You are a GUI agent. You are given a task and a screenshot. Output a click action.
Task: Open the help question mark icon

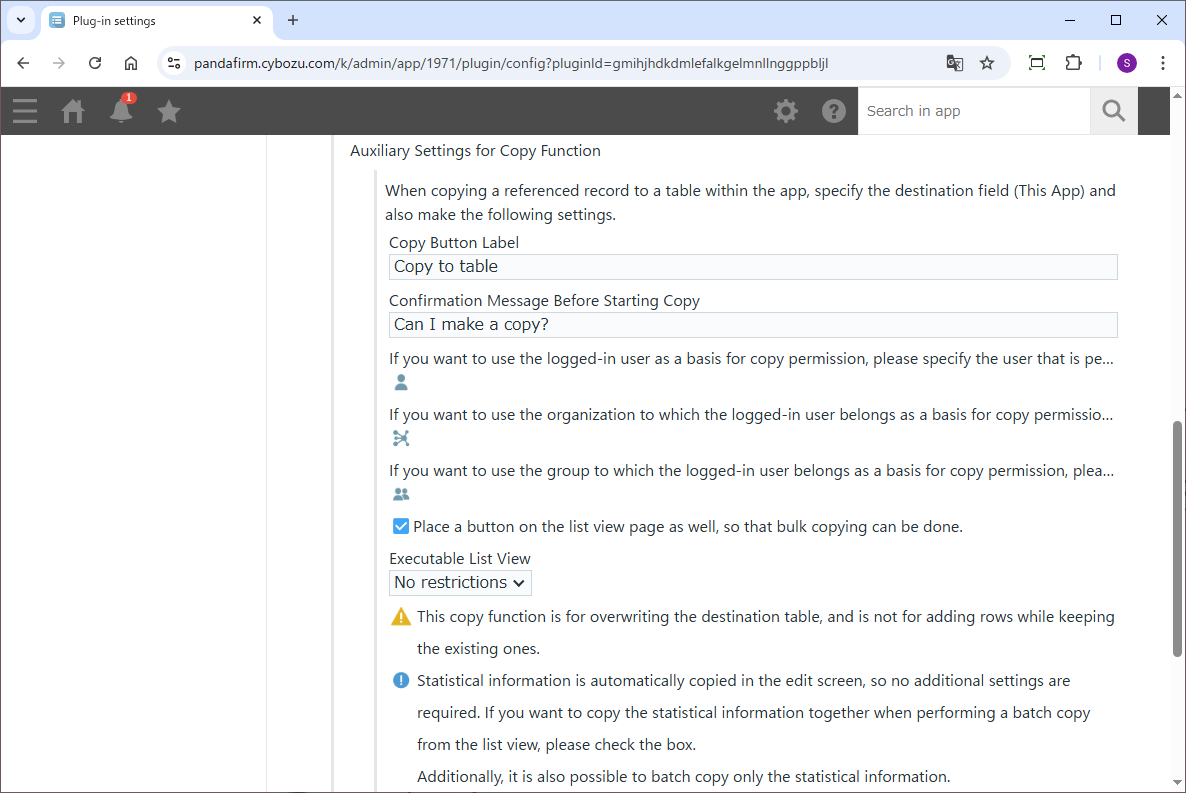click(x=834, y=111)
